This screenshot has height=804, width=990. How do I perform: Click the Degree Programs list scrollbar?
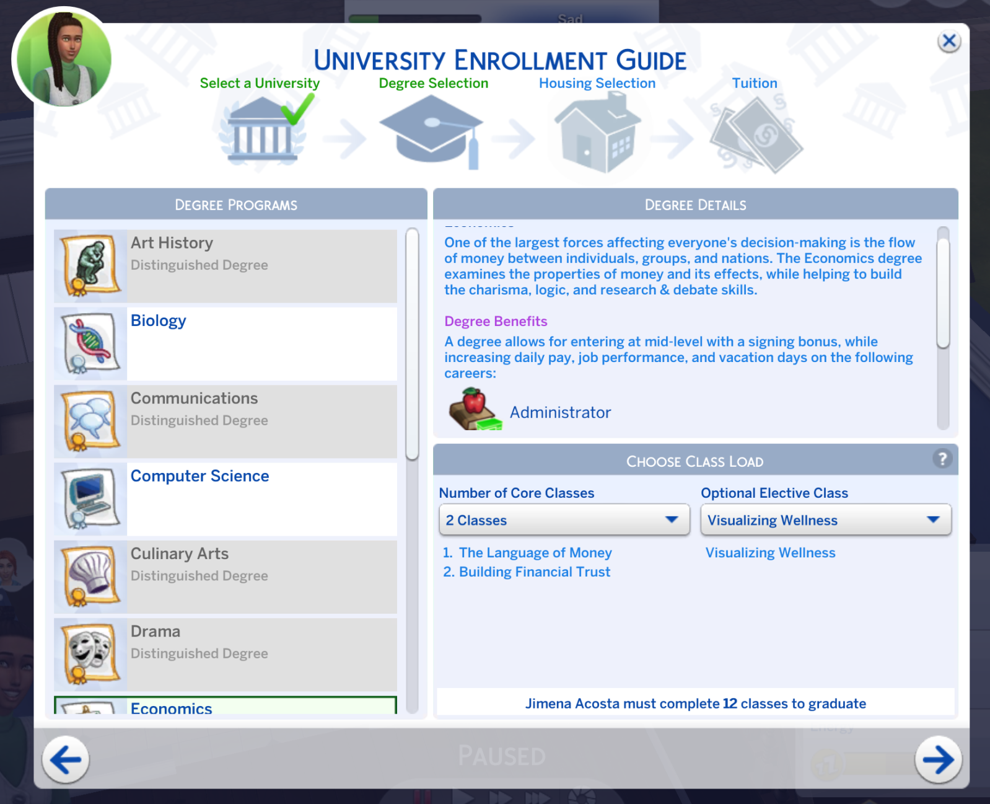[412, 344]
